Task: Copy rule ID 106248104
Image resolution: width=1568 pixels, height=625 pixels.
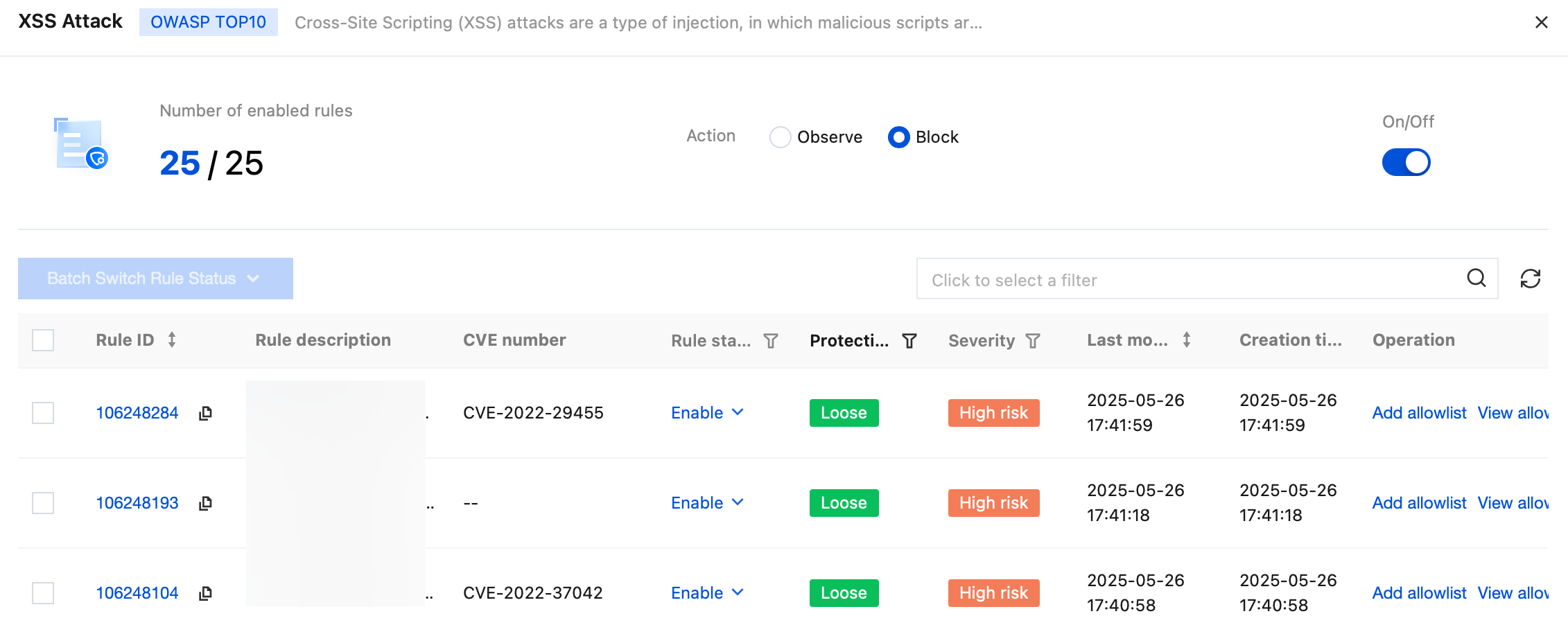Action: pyautogui.click(x=205, y=593)
